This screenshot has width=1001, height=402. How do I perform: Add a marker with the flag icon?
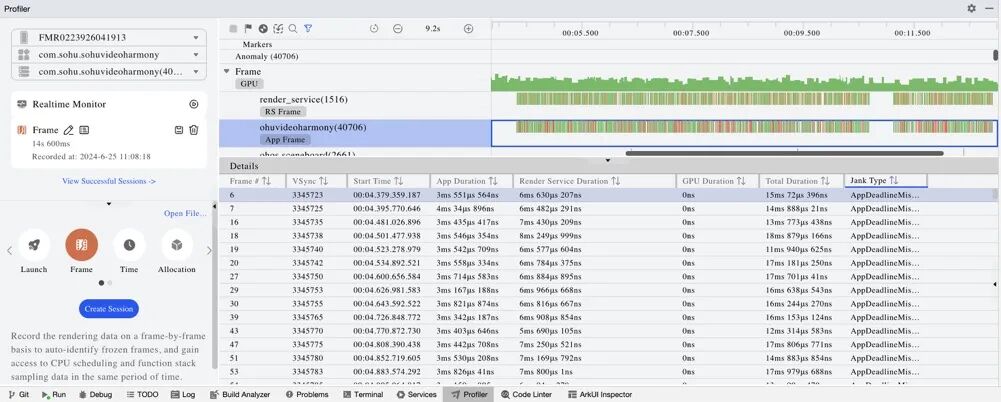pyautogui.click(x=248, y=29)
